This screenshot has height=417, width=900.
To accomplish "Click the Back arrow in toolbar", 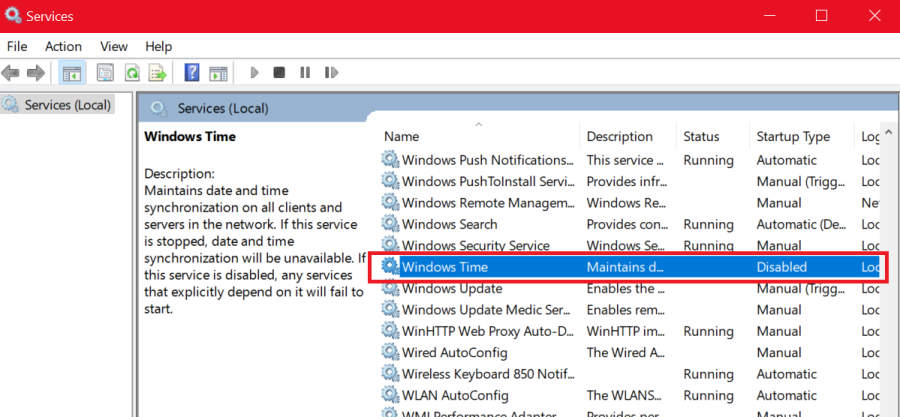I will (x=10, y=73).
